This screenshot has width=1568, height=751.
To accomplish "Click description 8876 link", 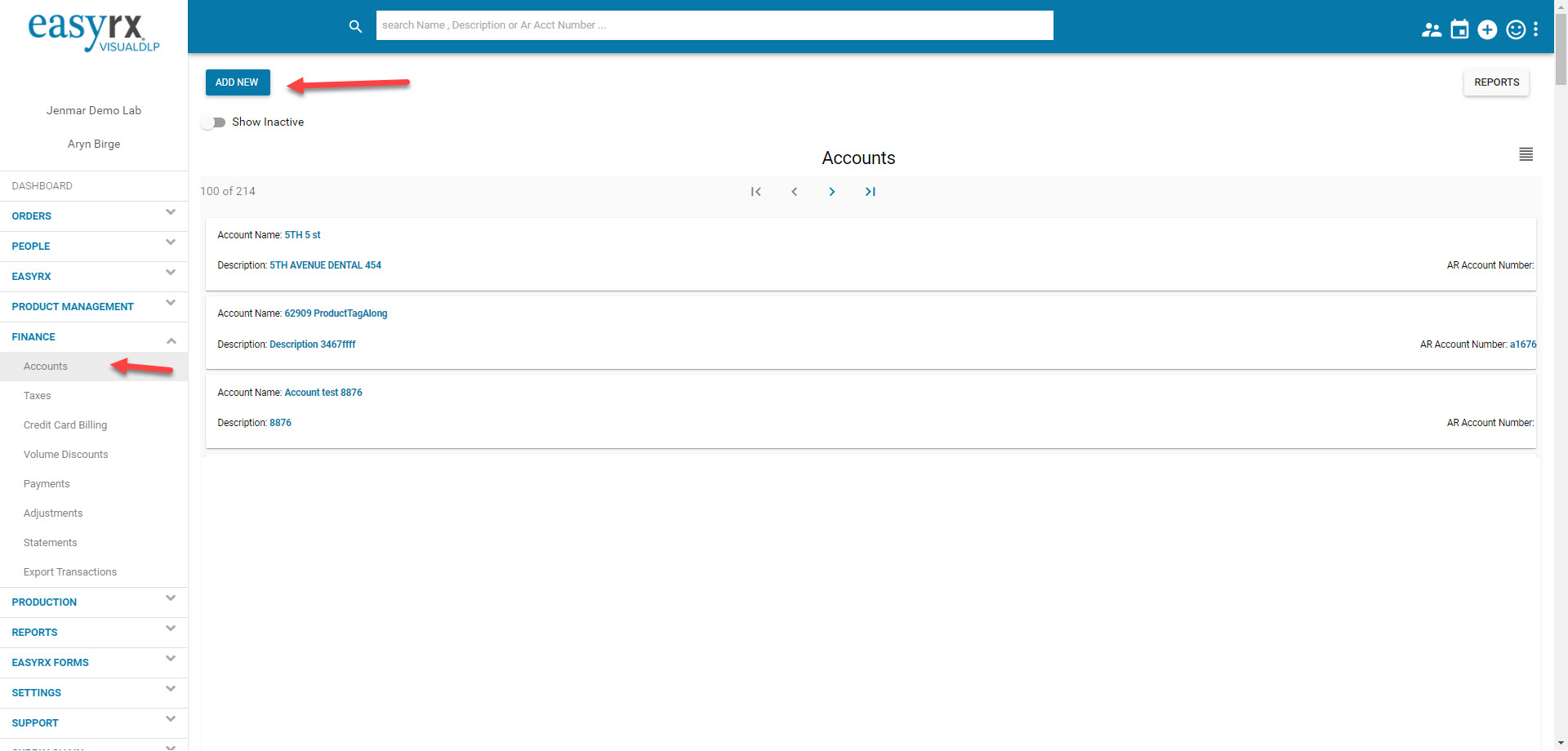I will 280,423.
